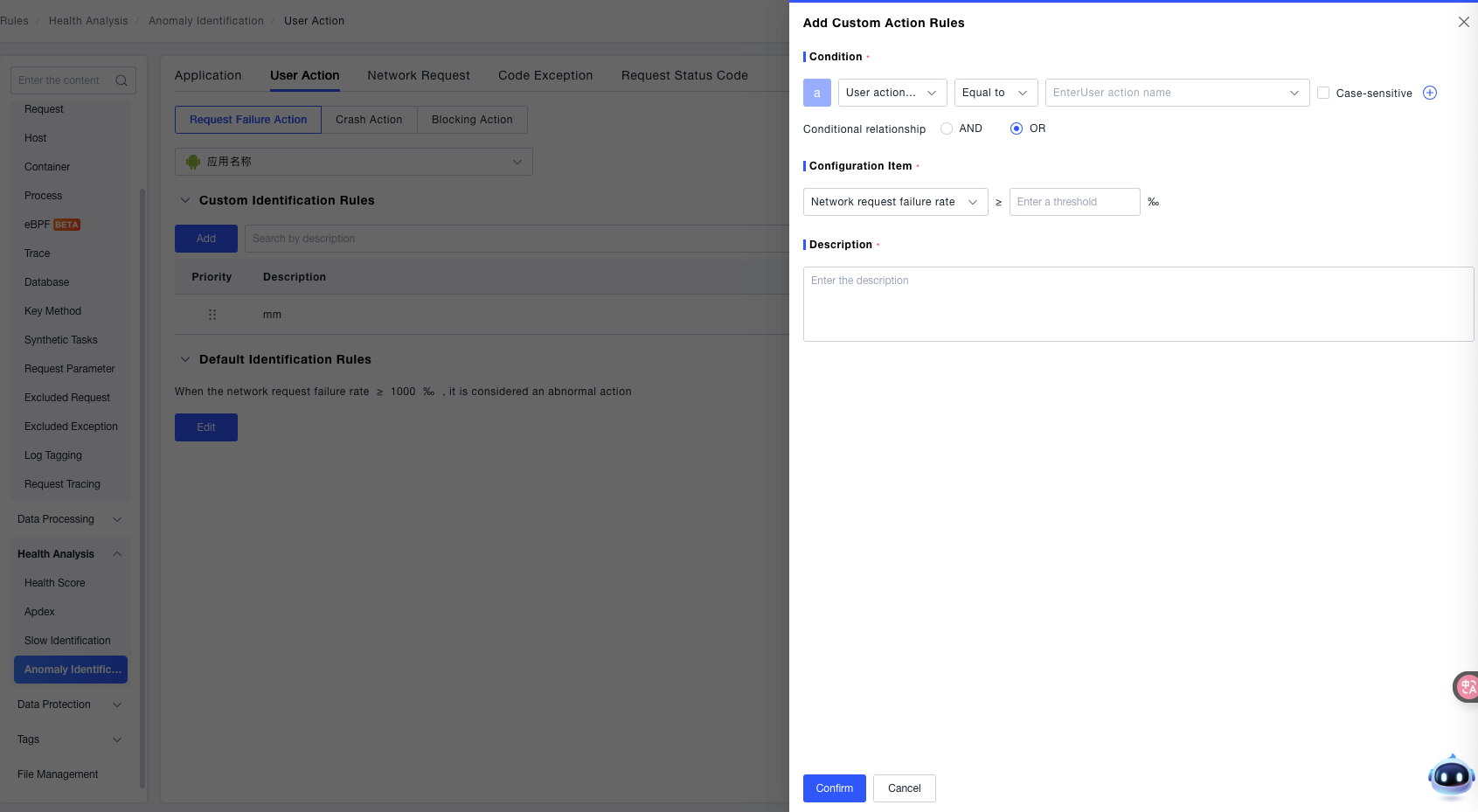Screen dimensions: 1478x812
Task: Collapse the Custom Identification Rules section
Action: click(185, 200)
